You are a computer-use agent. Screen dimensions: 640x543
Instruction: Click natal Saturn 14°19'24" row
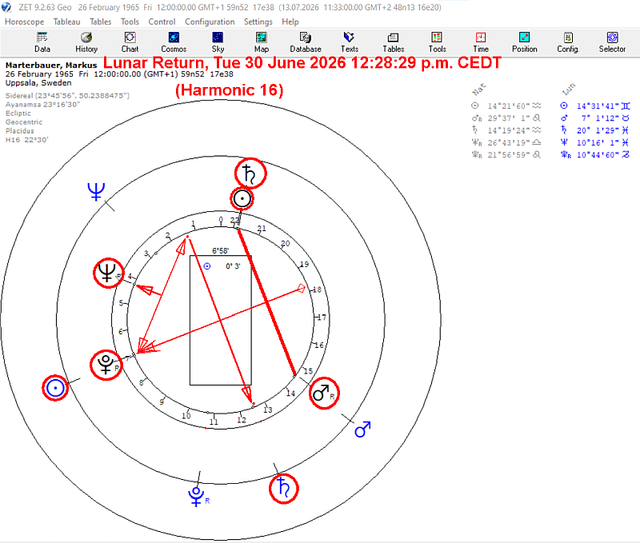(x=506, y=130)
